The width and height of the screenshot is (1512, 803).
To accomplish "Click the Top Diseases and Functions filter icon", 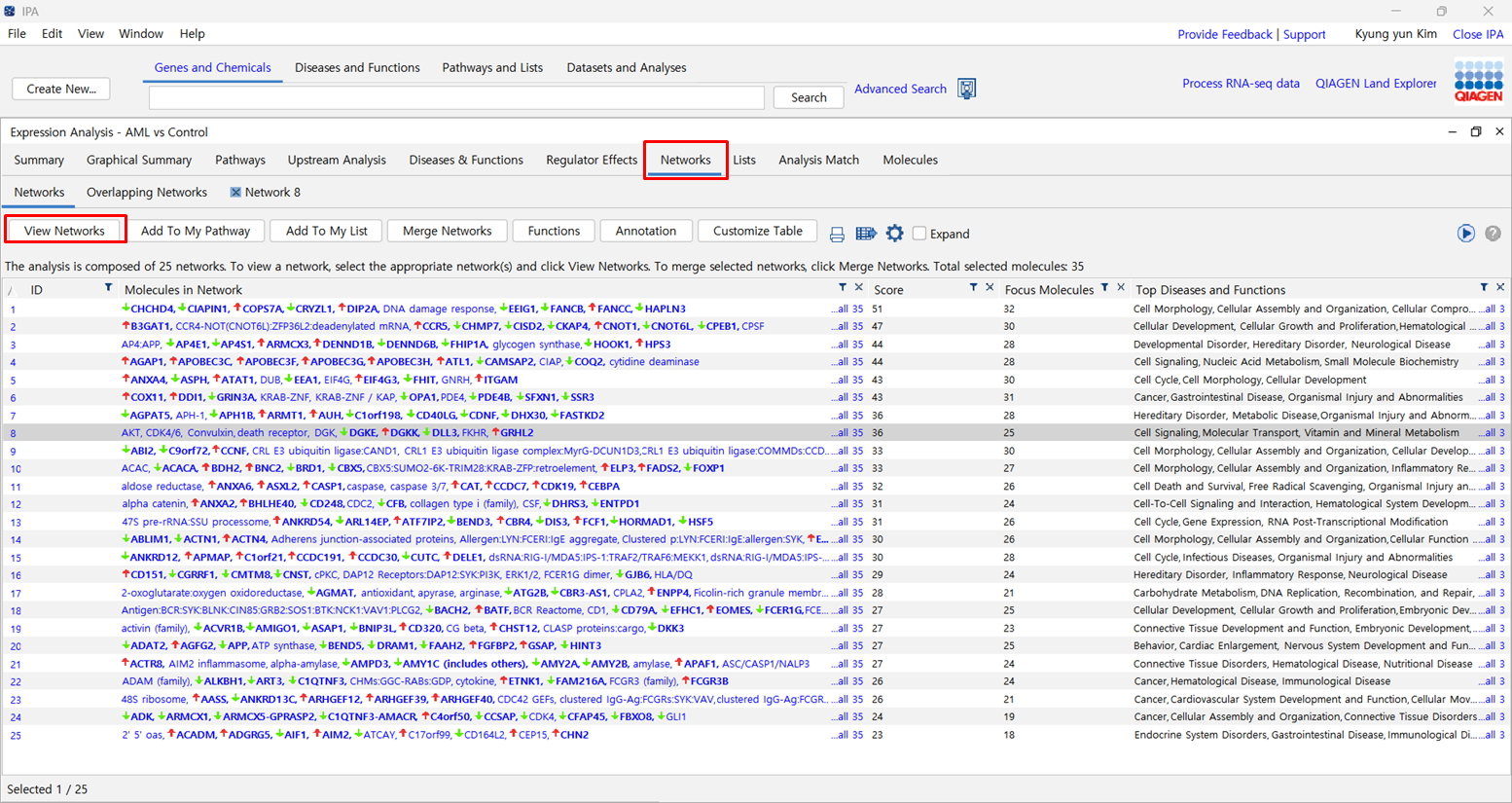I will click(1484, 288).
